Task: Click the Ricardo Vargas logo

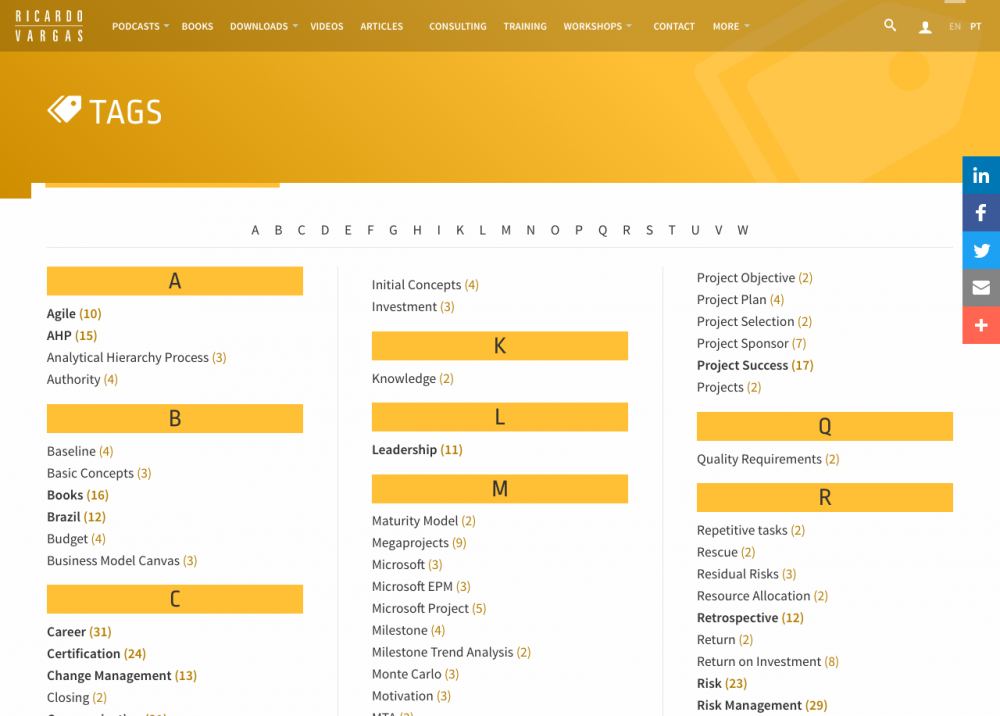Action: (48, 26)
